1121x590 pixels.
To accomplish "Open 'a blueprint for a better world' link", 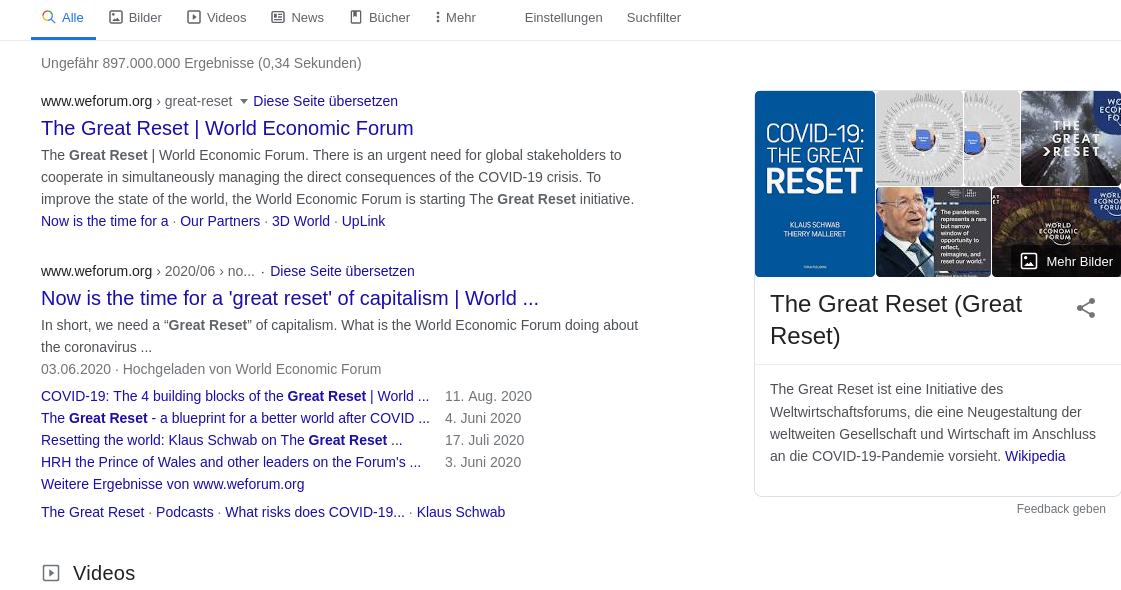I will (x=235, y=418).
